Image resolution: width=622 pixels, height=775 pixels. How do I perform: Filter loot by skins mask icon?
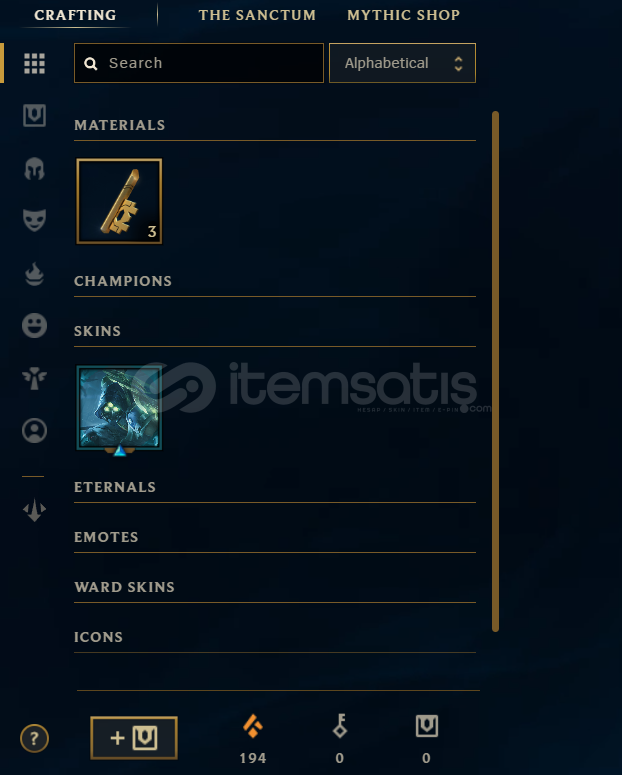35,220
